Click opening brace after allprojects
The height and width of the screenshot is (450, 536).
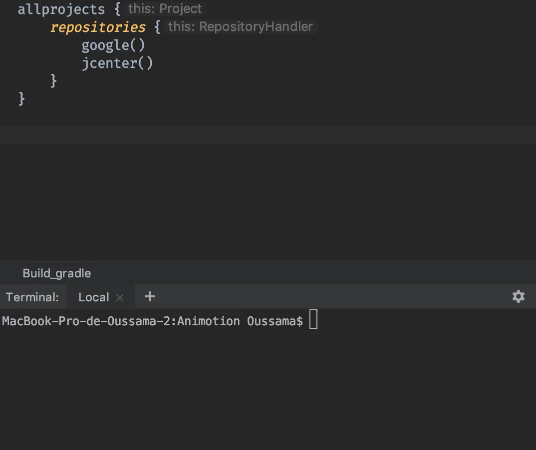click(x=117, y=9)
